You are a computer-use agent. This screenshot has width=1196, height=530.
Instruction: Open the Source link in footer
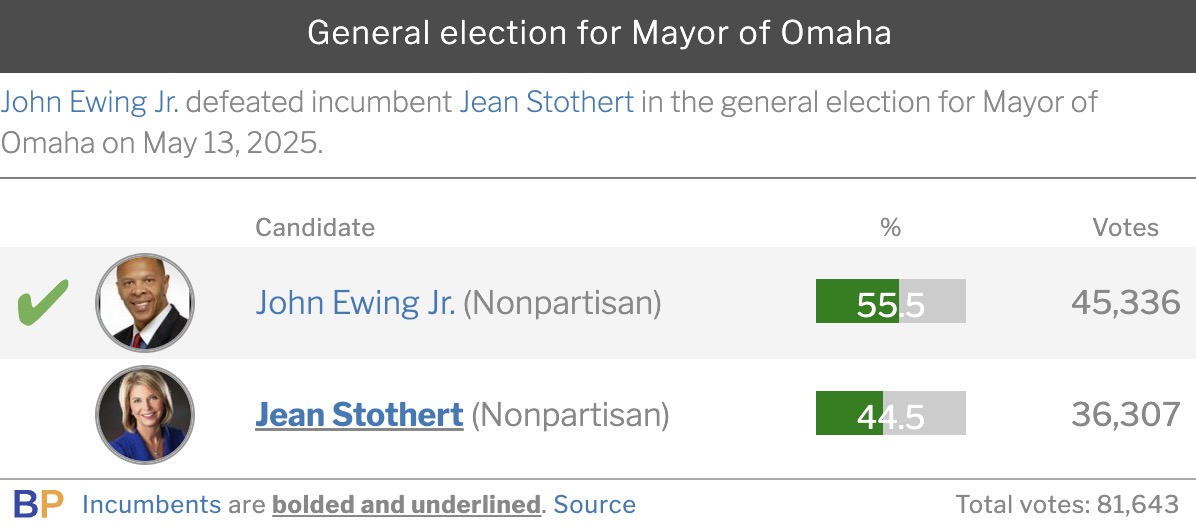pos(594,505)
